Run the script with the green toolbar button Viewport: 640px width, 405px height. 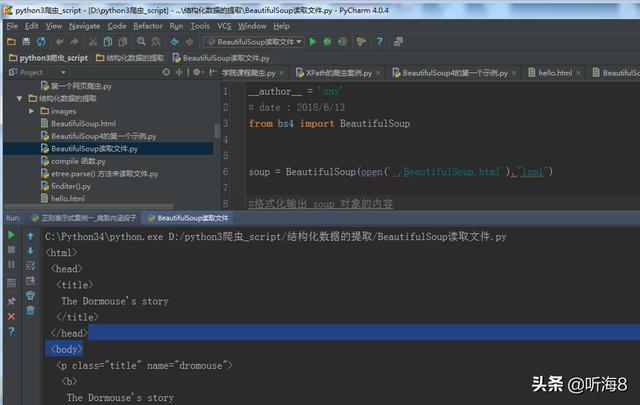(x=313, y=42)
